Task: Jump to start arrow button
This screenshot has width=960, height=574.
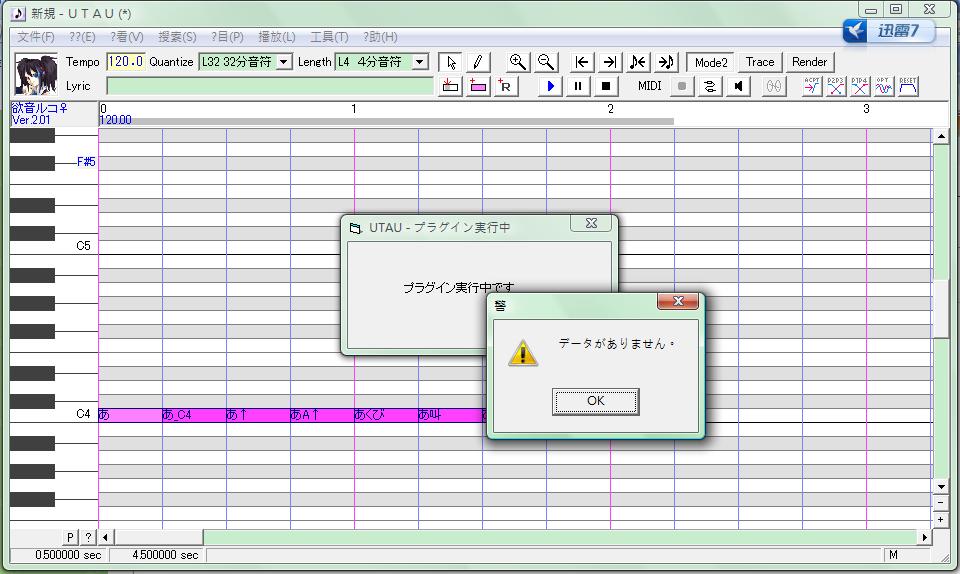Action: point(582,62)
